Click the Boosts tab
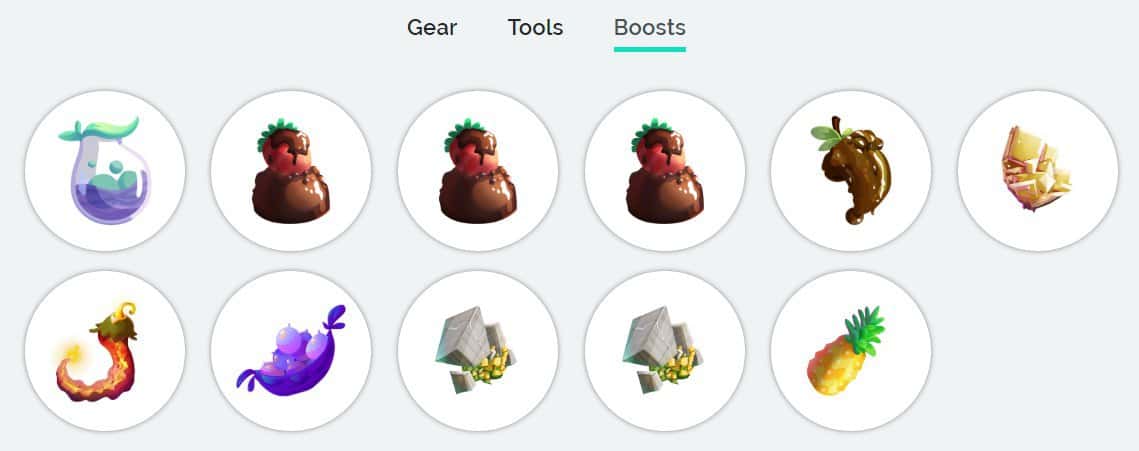This screenshot has height=451, width=1139. click(x=649, y=28)
